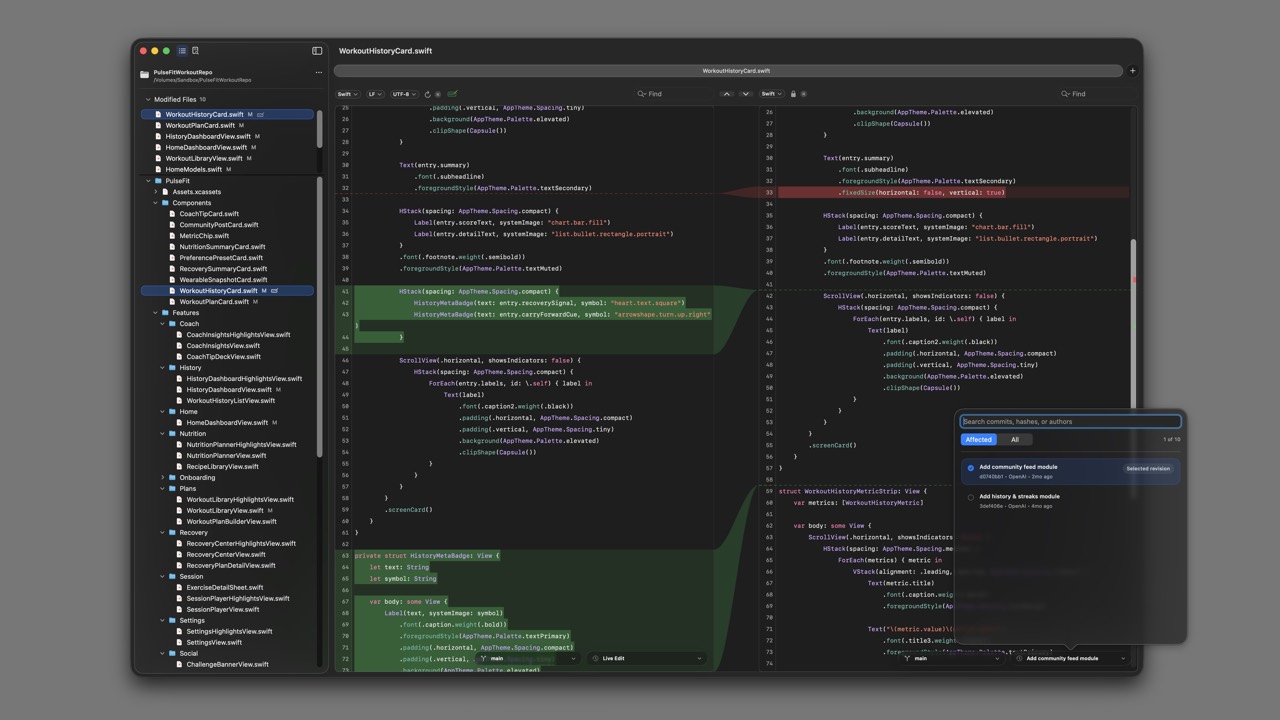Open HistoryDashboardView.swift in Modified Files
The width and height of the screenshot is (1280, 720).
click(x=208, y=137)
